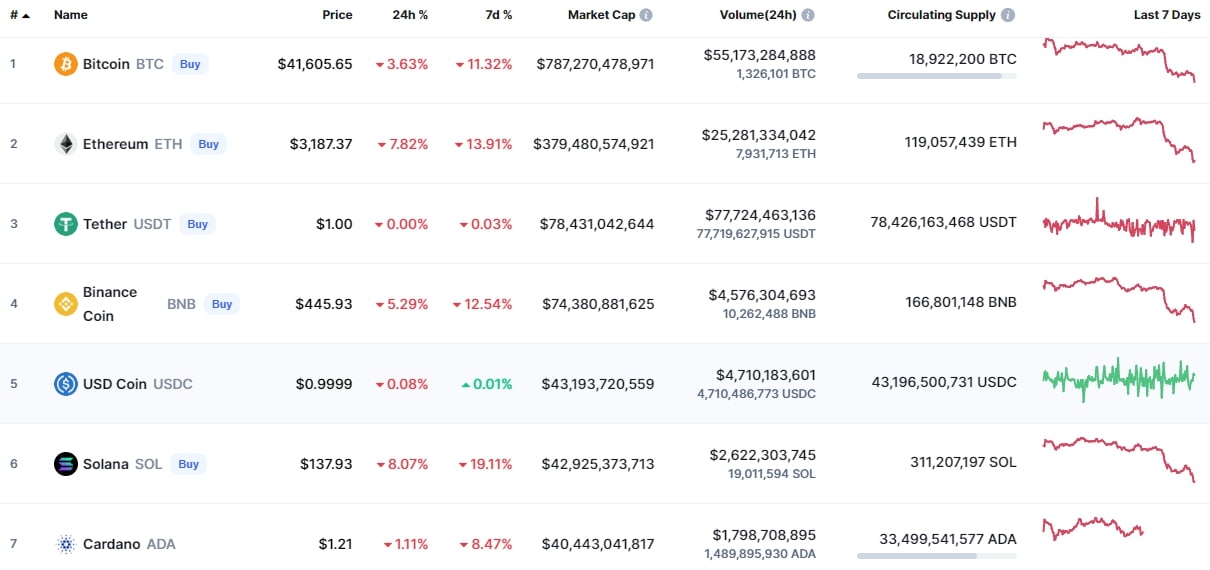Sort table by 7d % column

(497, 15)
